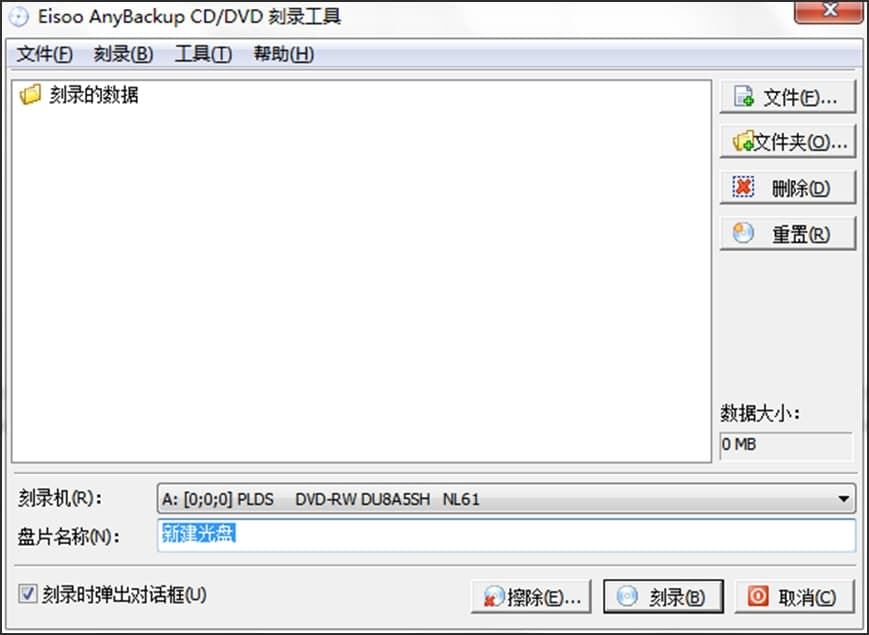
Task: Click the red cancel icon beside 取消
Action: click(x=758, y=596)
